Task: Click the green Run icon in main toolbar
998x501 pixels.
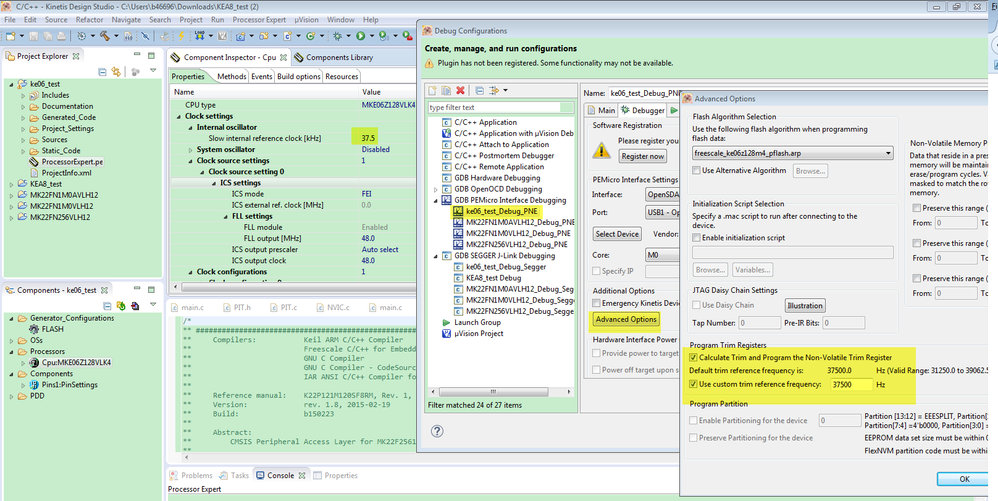Action: point(361,36)
